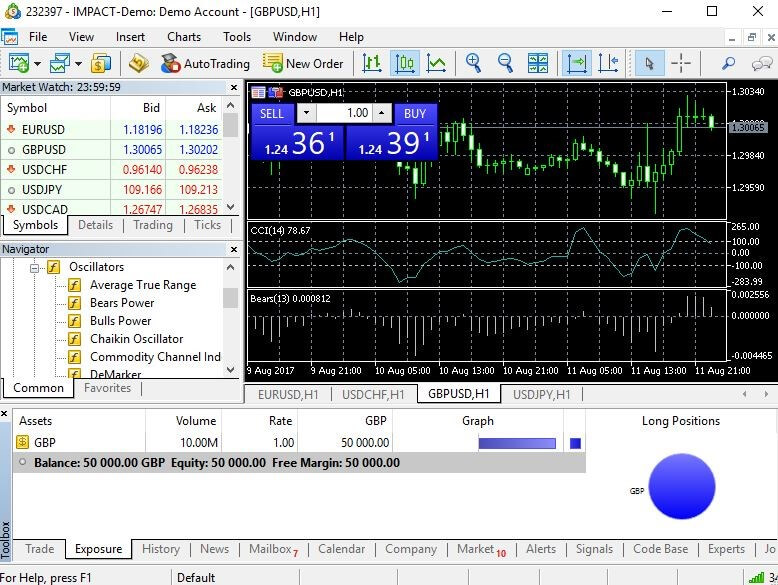Switch to bar chart display
The width and height of the screenshot is (778, 585).
tap(372, 63)
